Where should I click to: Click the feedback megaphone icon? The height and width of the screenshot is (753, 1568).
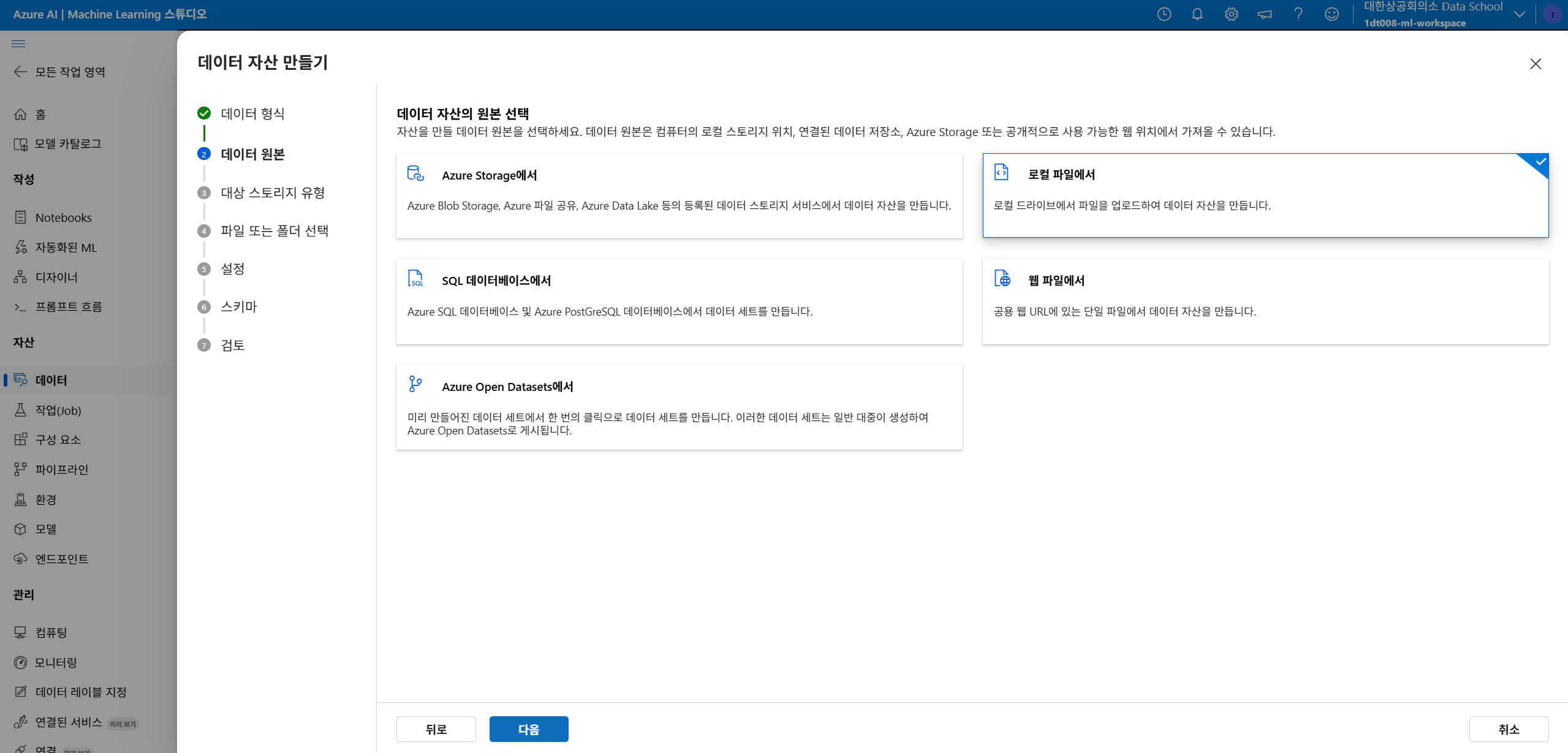click(1265, 14)
